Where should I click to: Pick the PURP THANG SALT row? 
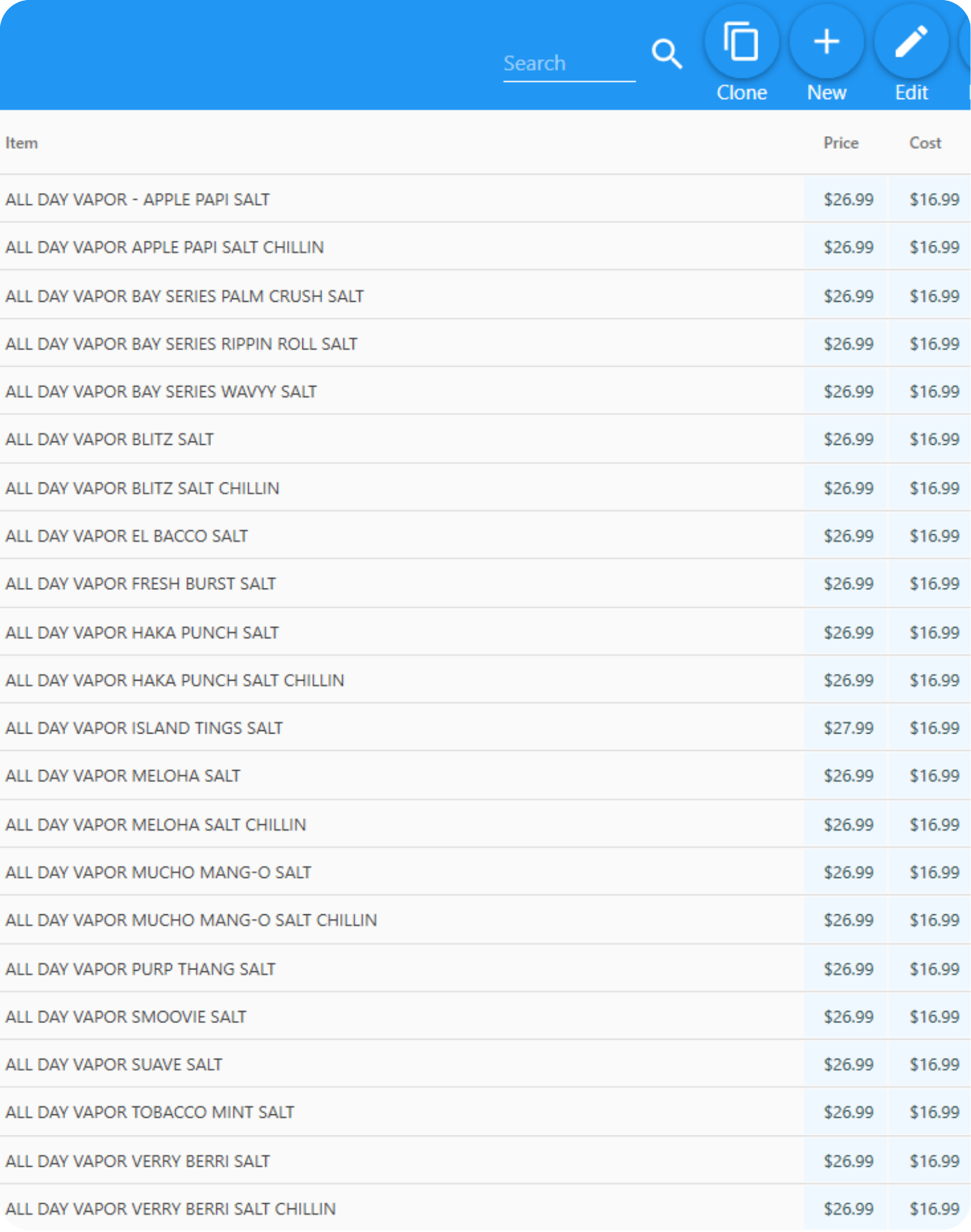(x=140, y=969)
